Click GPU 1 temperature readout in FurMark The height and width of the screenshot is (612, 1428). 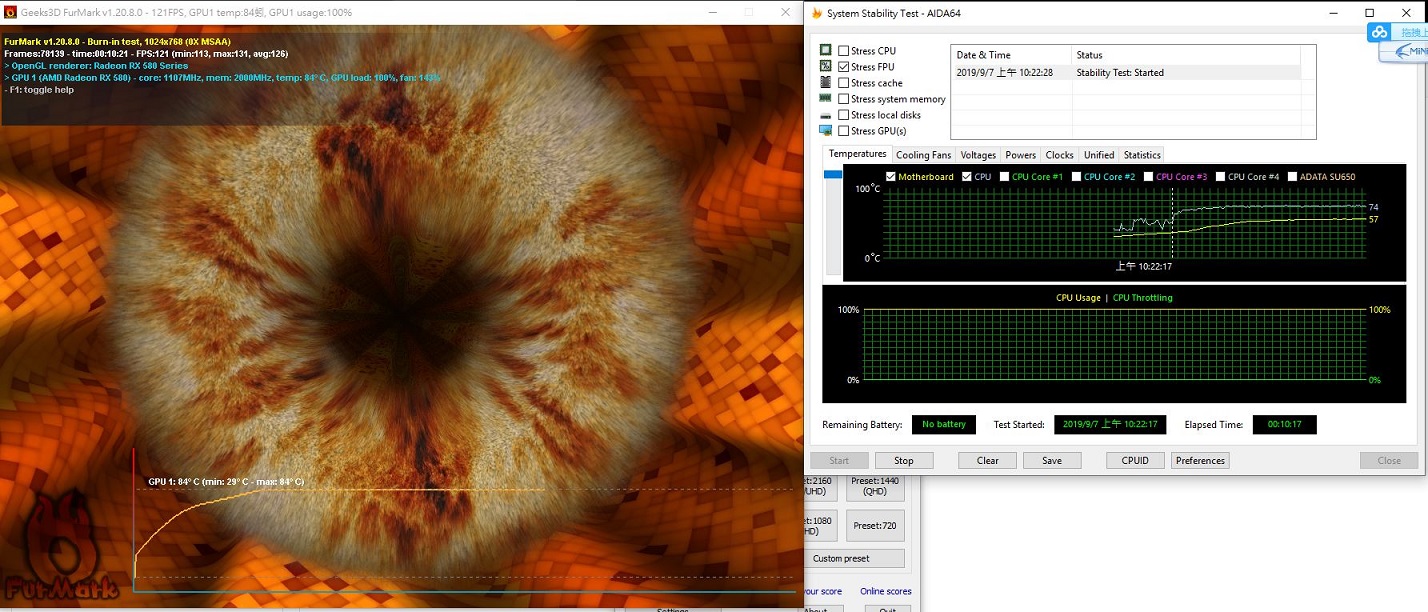226,482
